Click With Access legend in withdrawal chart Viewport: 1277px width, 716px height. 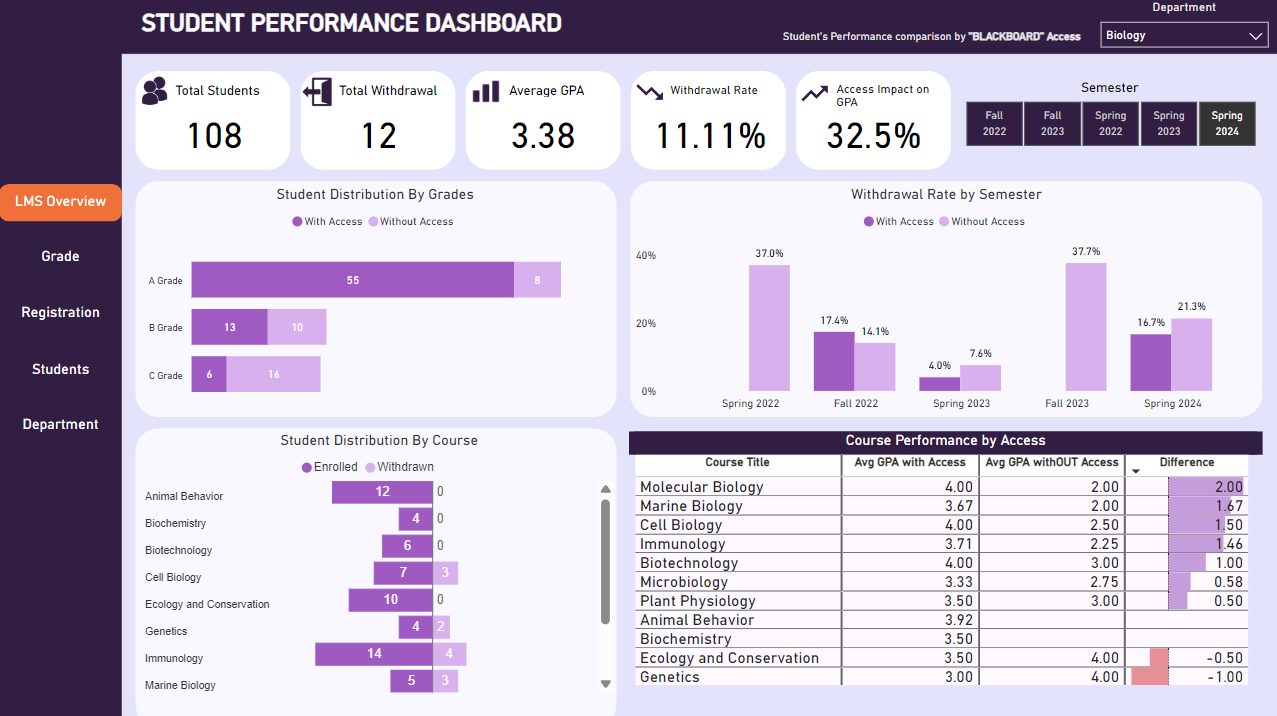(898, 222)
